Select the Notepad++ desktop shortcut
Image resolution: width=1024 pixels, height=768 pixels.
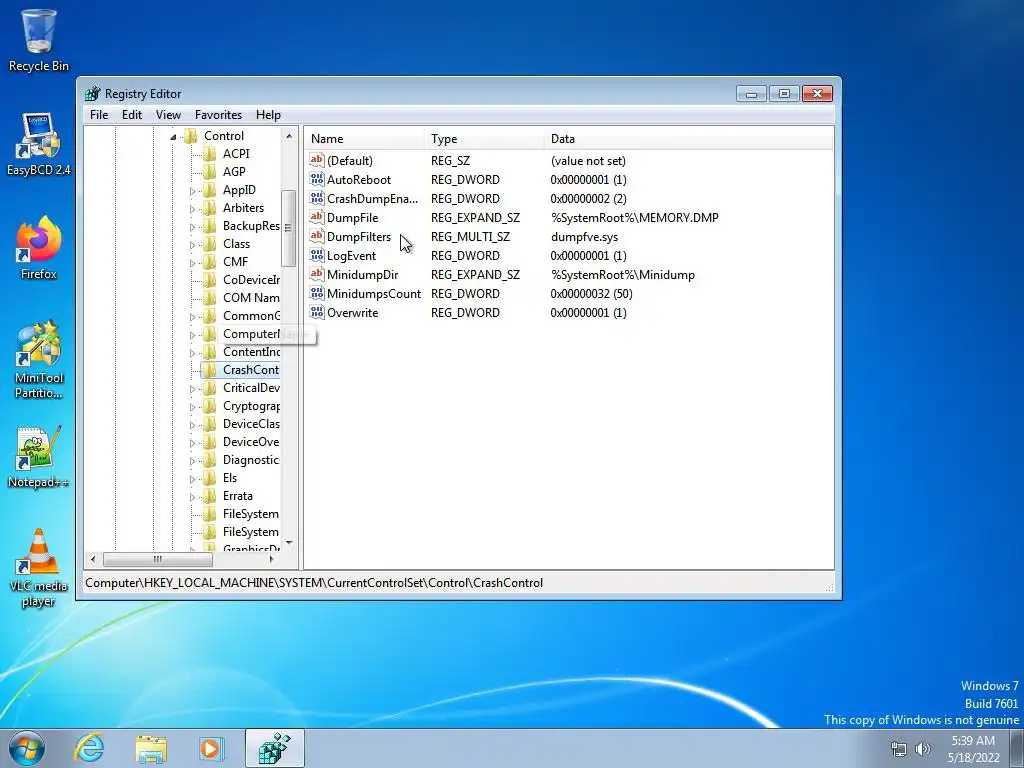coord(38,457)
